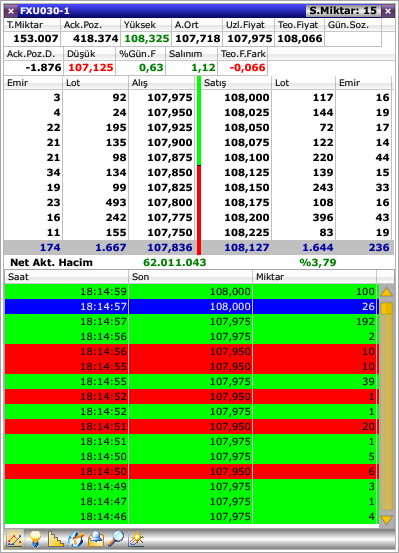Click the globe with pencil icon

click(x=76, y=539)
